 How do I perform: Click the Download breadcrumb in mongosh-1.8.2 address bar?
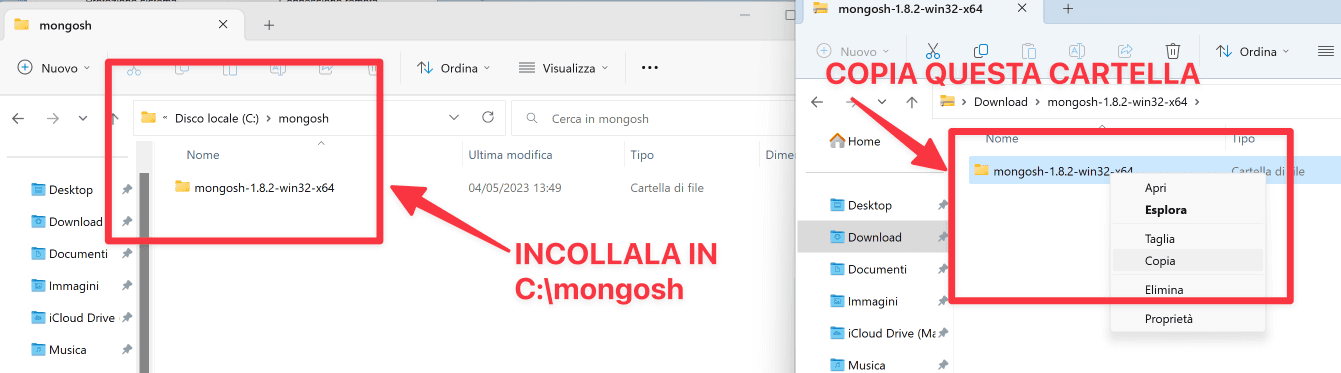[1001, 101]
